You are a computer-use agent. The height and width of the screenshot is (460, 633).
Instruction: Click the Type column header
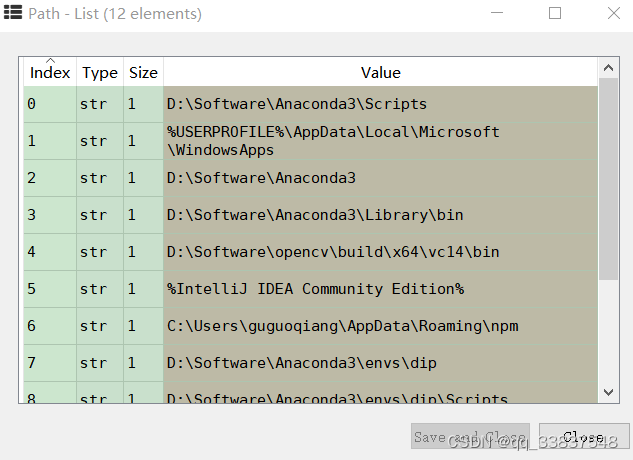click(x=100, y=73)
